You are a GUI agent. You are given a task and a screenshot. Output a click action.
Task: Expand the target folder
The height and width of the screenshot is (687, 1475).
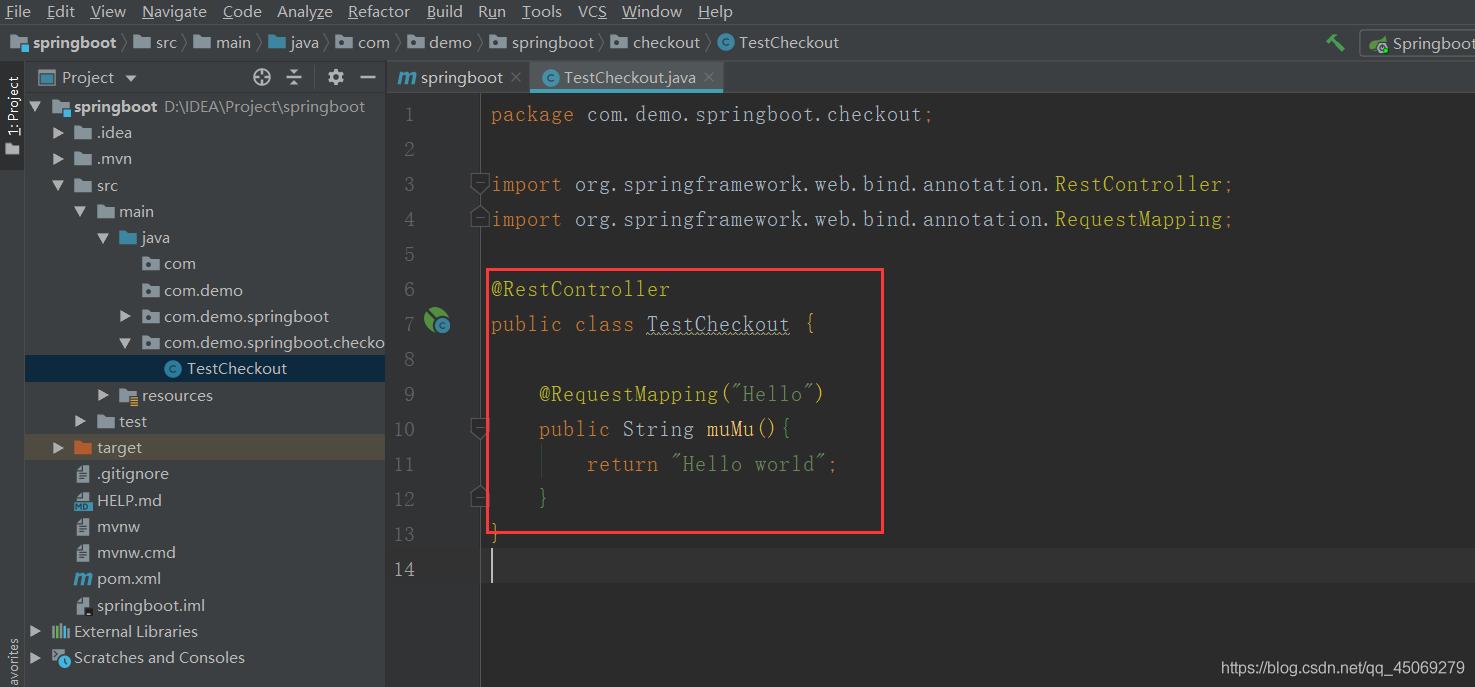coord(59,448)
